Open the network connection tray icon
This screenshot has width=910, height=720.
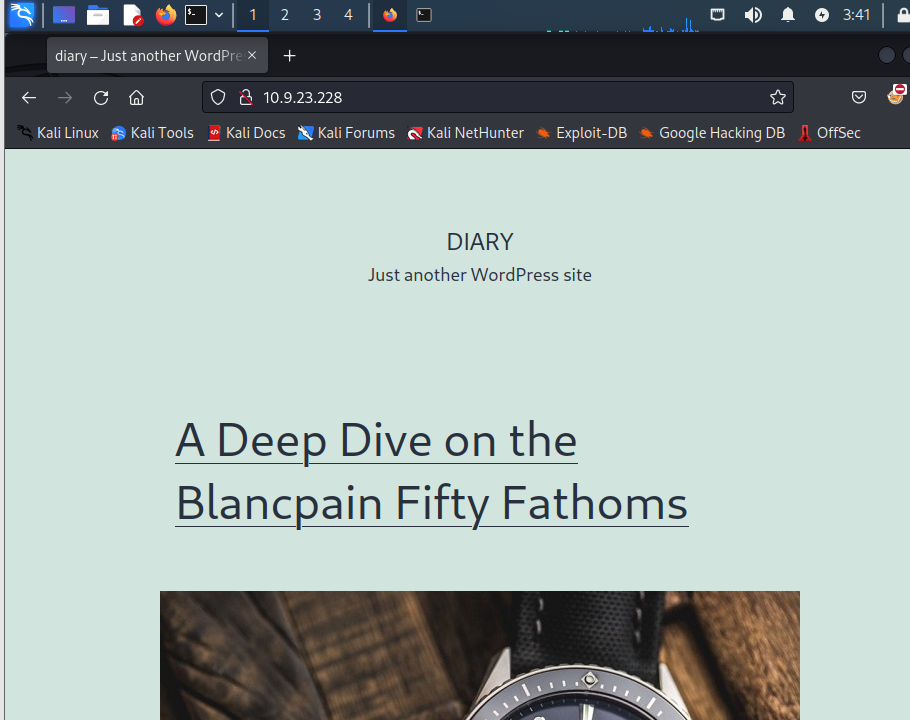(718, 15)
